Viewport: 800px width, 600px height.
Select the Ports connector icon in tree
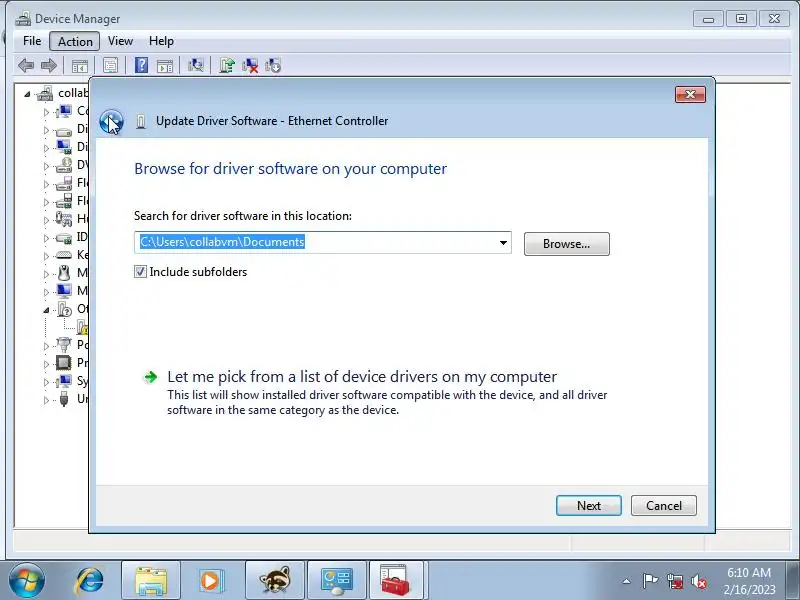(64, 345)
